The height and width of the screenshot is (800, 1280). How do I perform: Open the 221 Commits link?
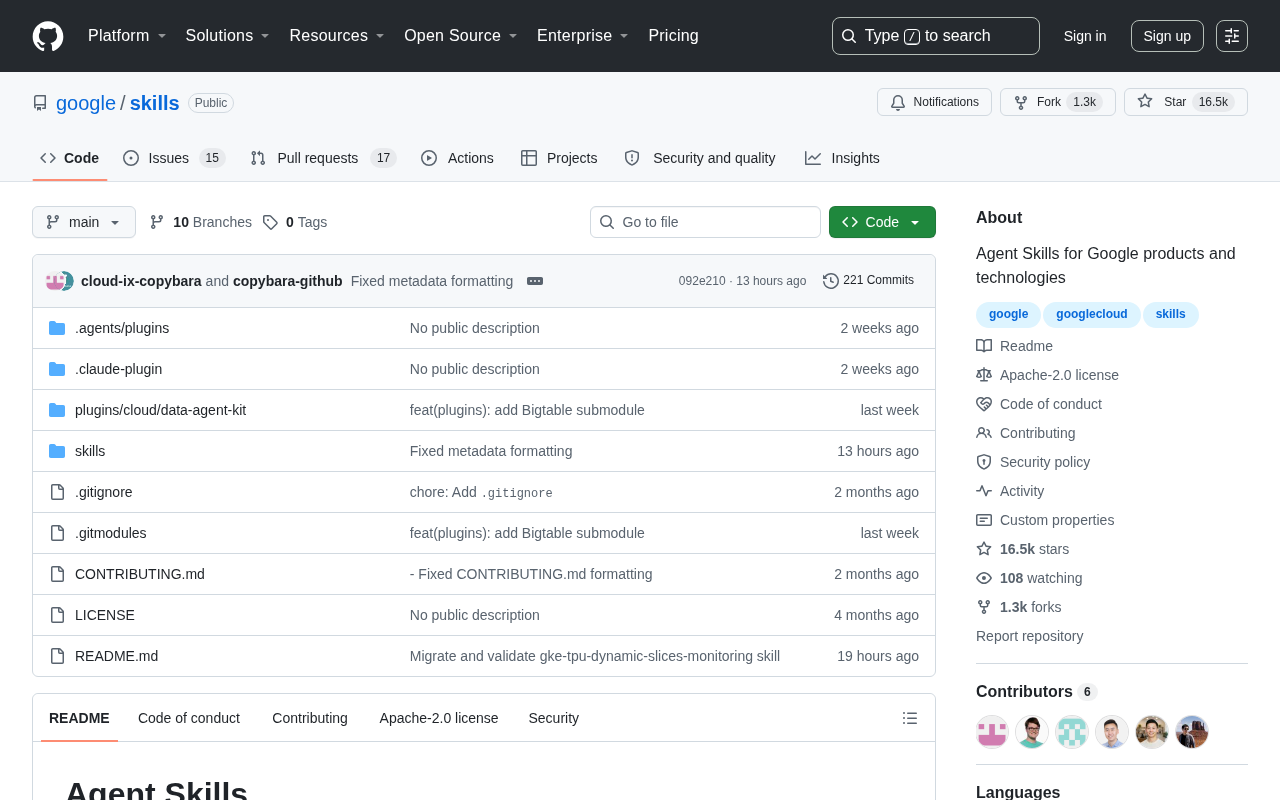pos(868,281)
